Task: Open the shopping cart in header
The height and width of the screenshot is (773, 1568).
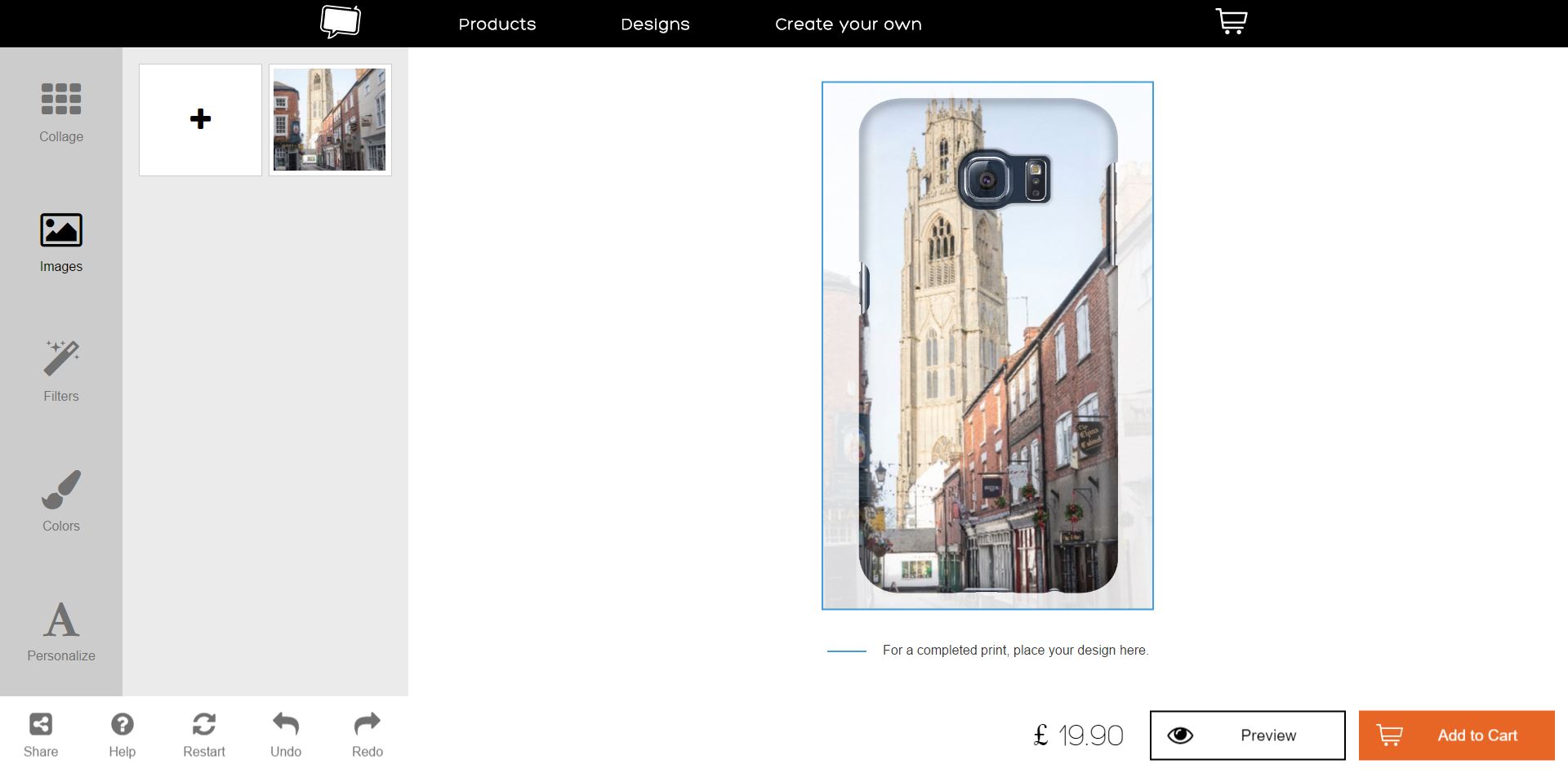Action: point(1231,22)
